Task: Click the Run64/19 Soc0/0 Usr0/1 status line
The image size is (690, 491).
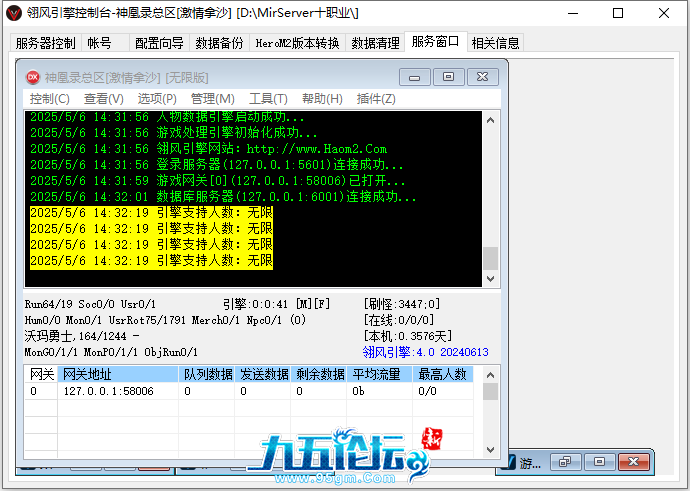Action: [90, 304]
